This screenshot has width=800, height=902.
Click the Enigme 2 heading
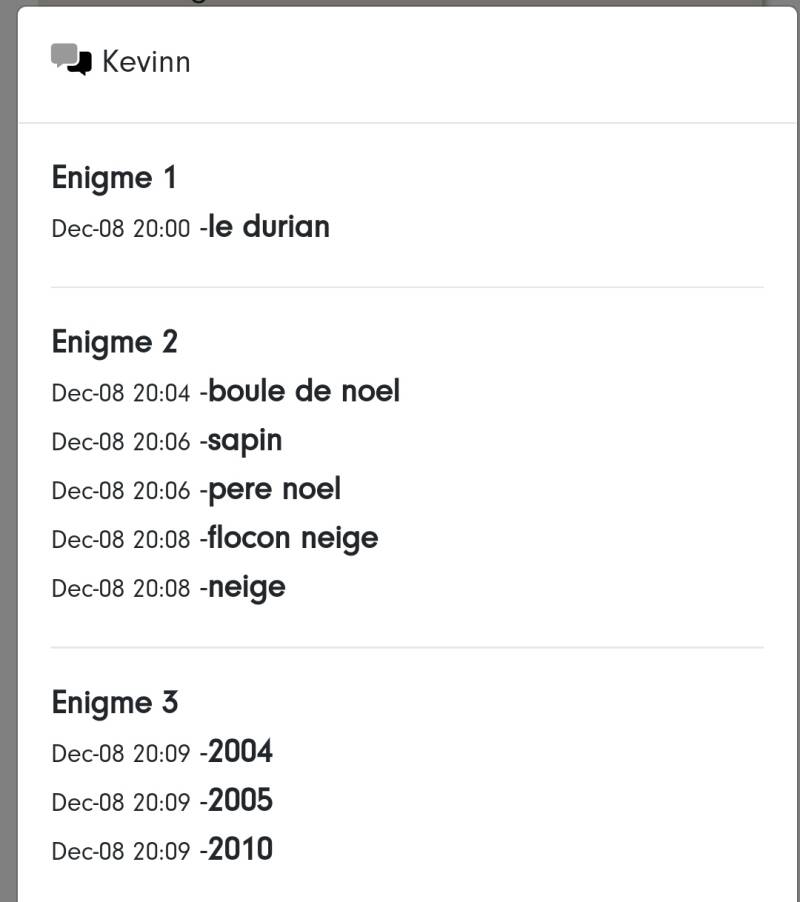click(114, 342)
